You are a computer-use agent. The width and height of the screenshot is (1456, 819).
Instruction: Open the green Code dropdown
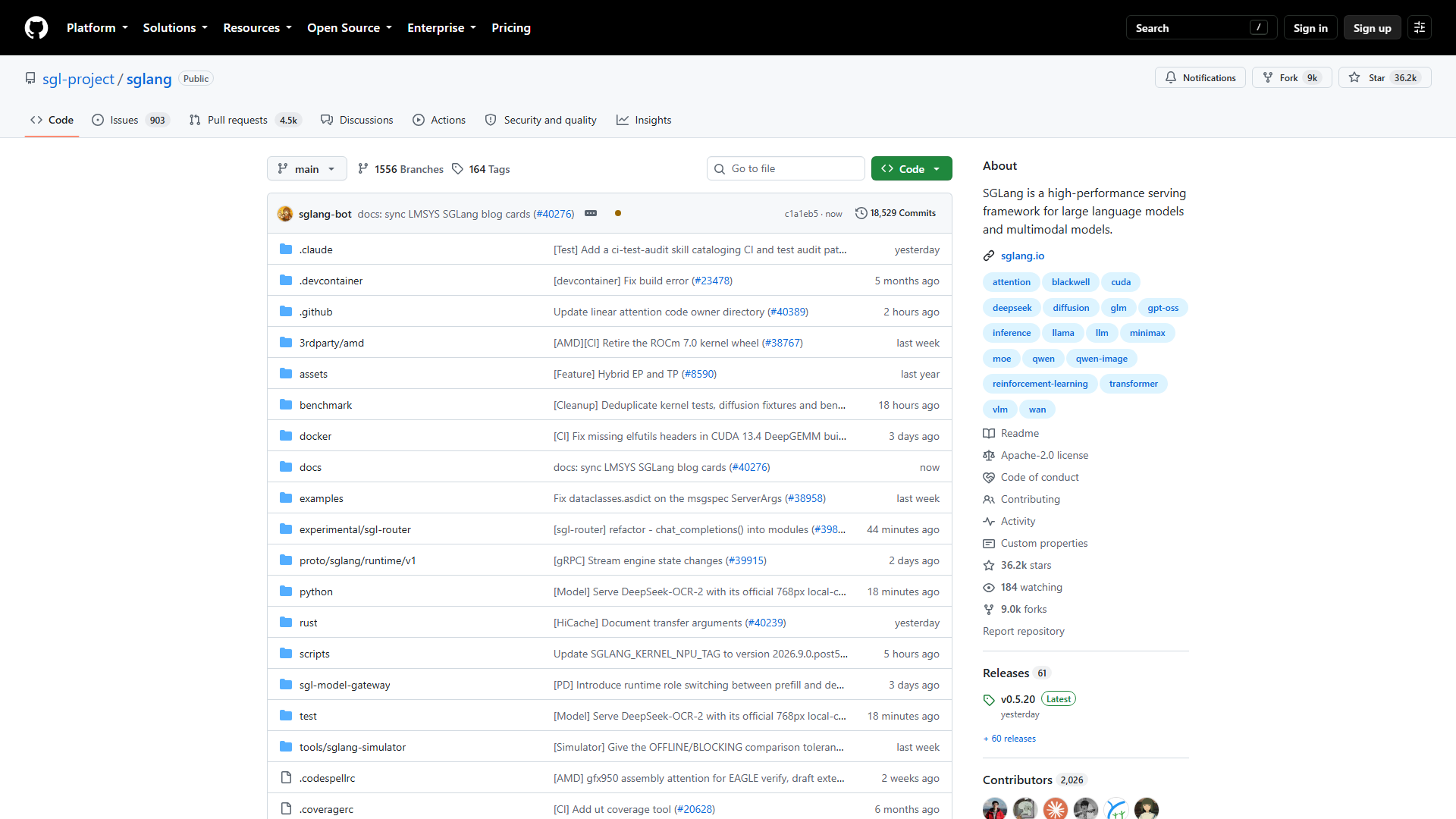pyautogui.click(x=912, y=168)
